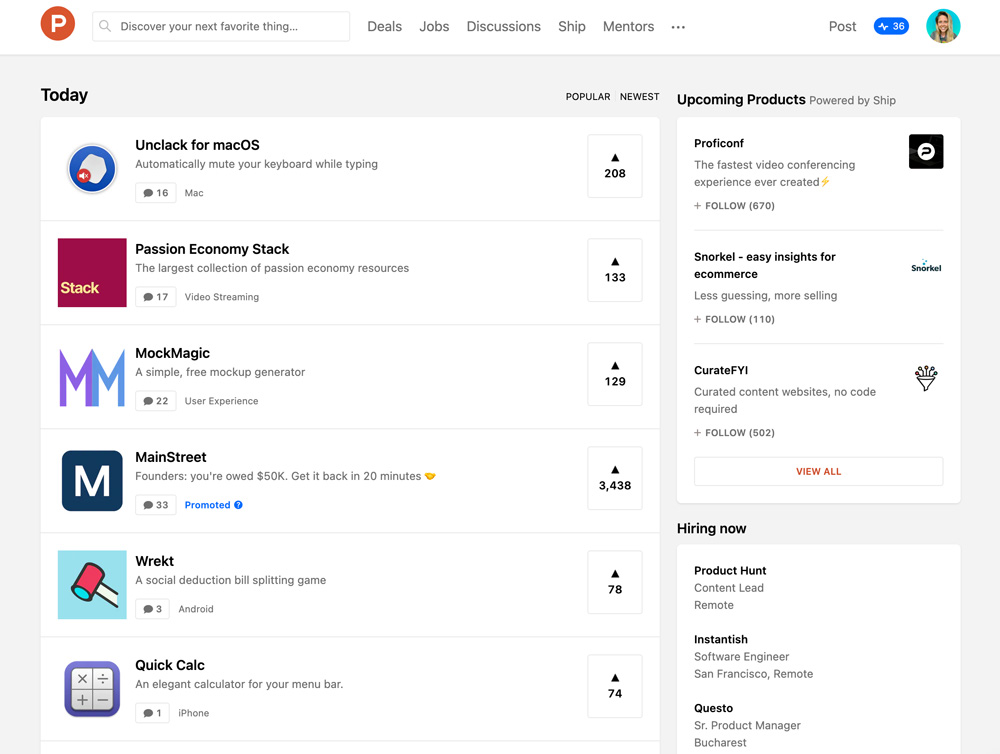Open Unclack comments (16)

(x=156, y=193)
